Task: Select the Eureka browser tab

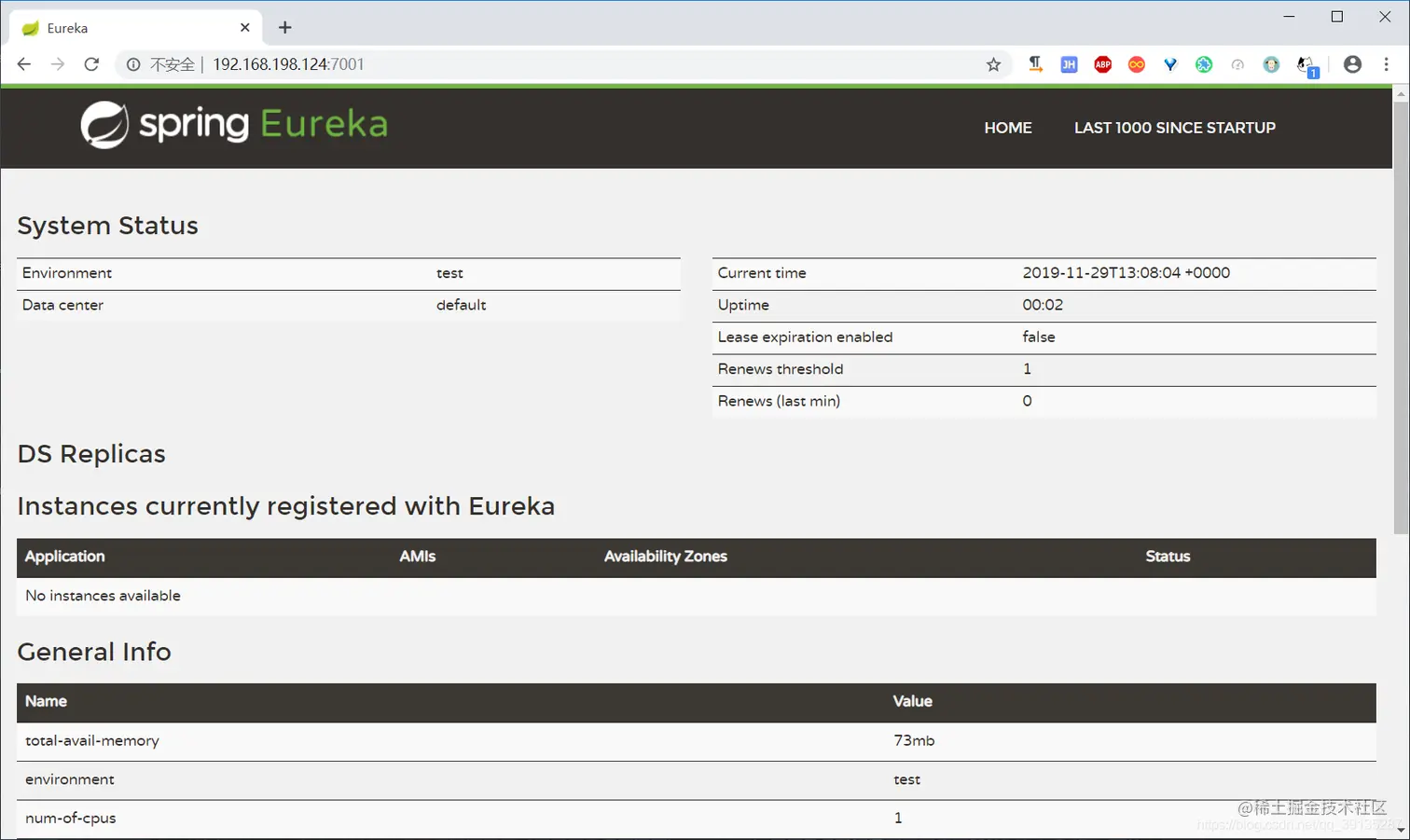Action: point(135,28)
